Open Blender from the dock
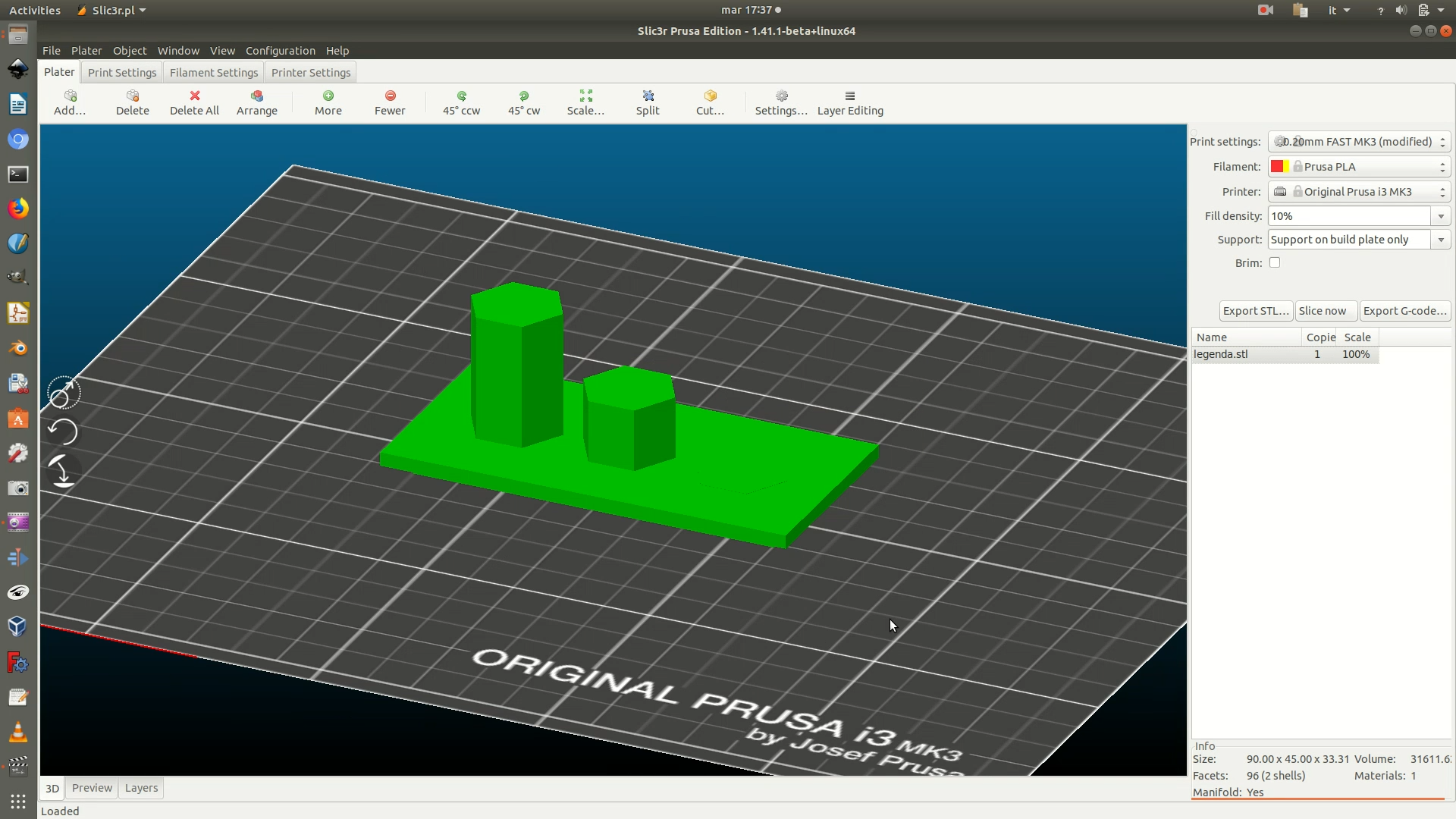This screenshot has width=1456, height=819. click(x=18, y=348)
